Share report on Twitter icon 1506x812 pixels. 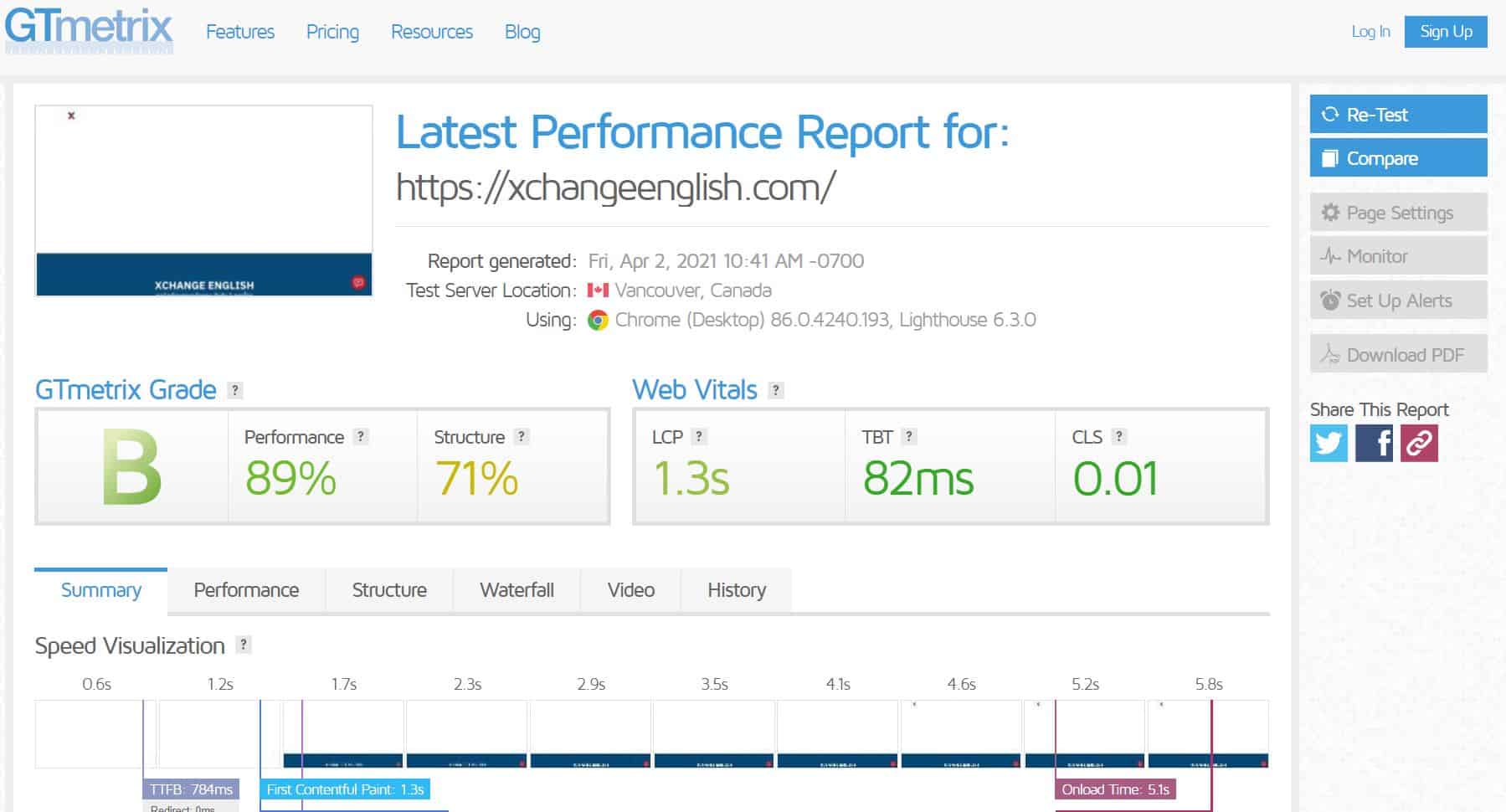(1329, 443)
